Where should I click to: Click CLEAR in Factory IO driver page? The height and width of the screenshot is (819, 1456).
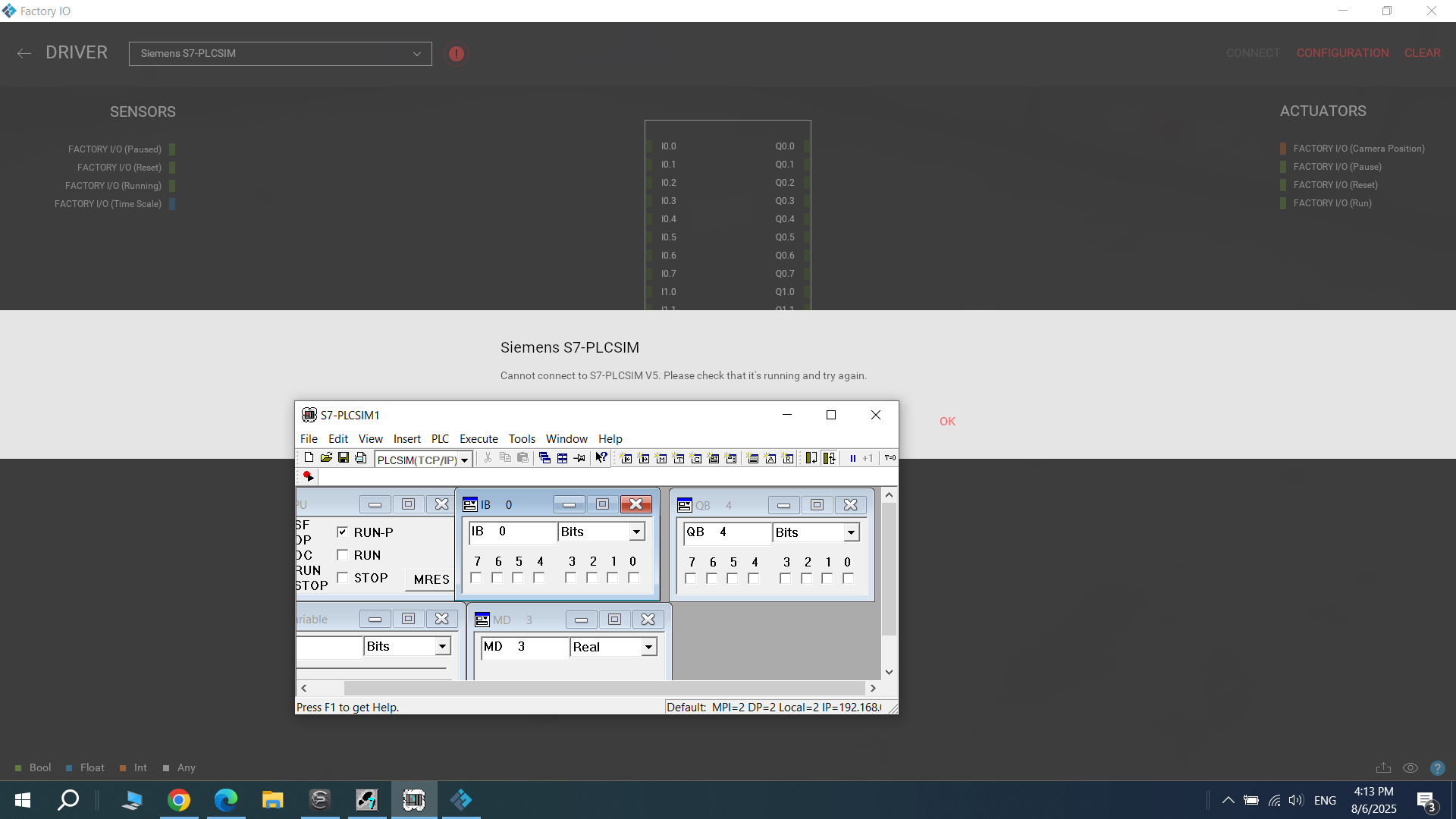click(1423, 53)
